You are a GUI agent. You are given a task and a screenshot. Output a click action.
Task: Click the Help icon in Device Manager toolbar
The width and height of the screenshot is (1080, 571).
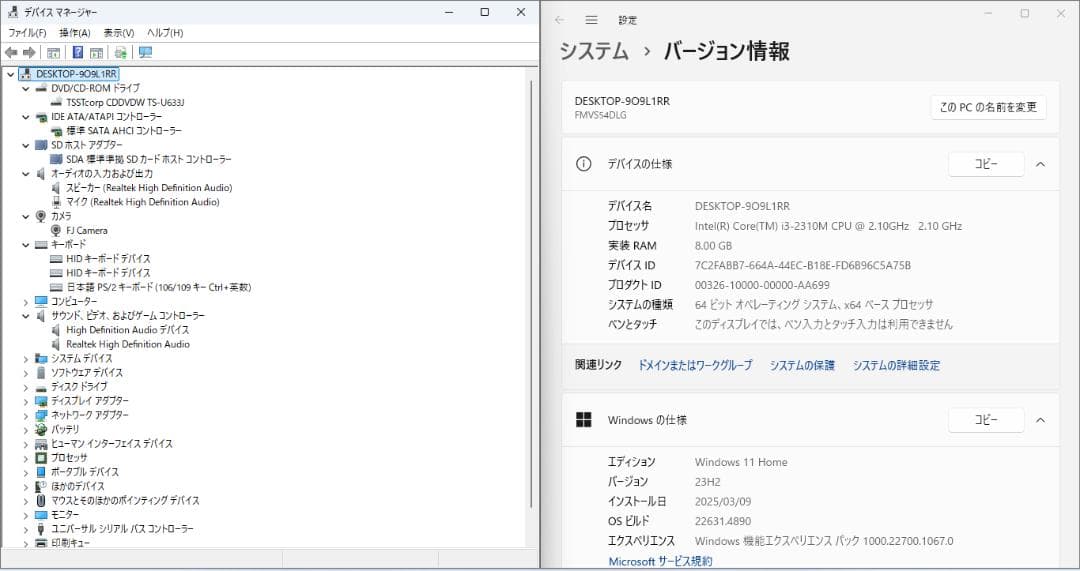pos(78,52)
